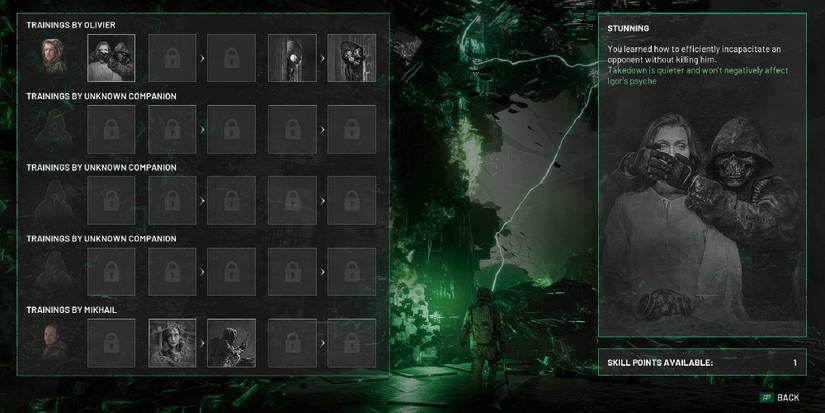825x413 pixels.
Task: Click last locked slot in second Unknown Companion row
Action: 351,200
